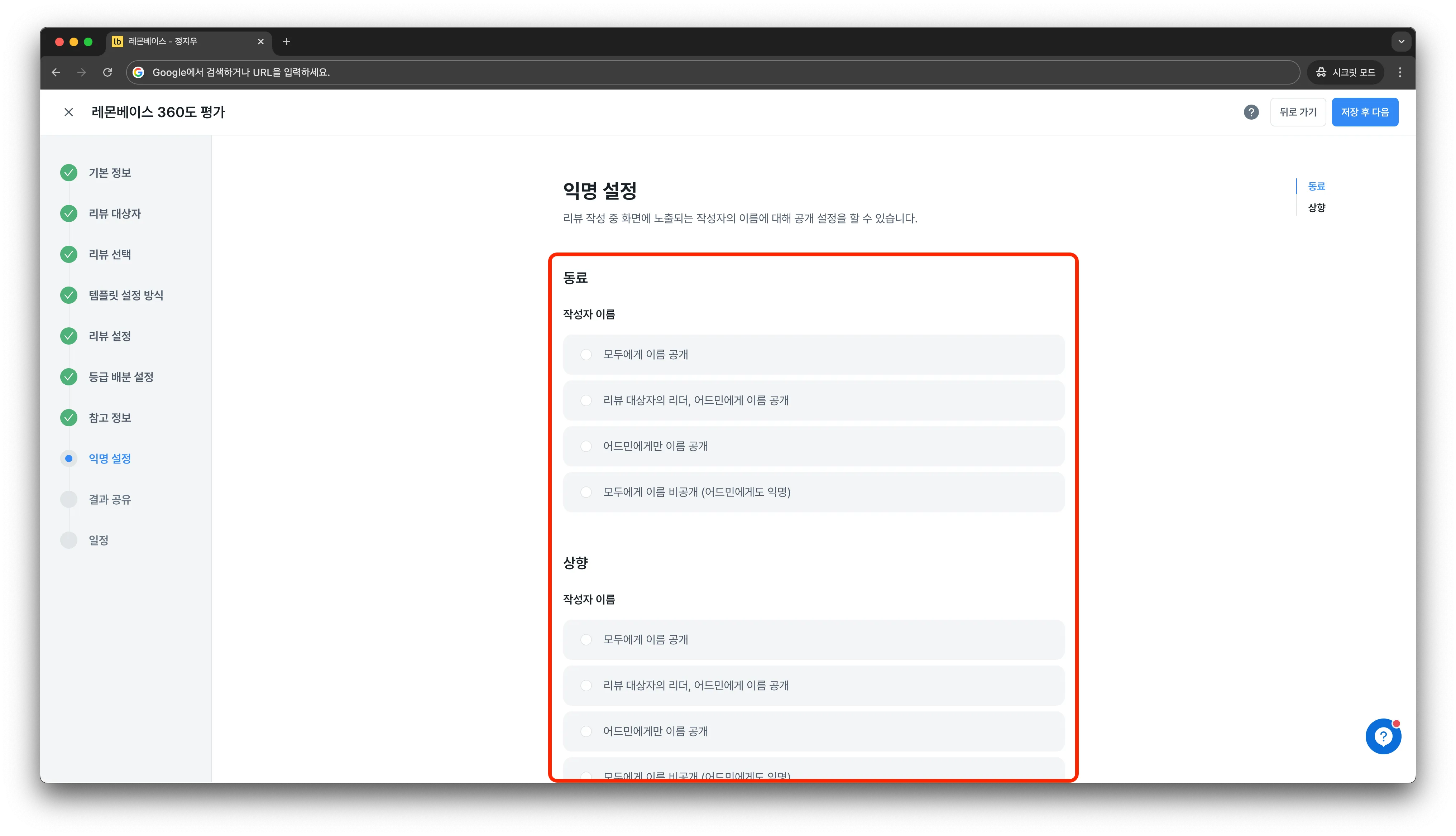Image resolution: width=1456 pixels, height=836 pixels.
Task: Close the 레몬베이스 - 정지우 browser tab
Action: pyautogui.click(x=261, y=41)
